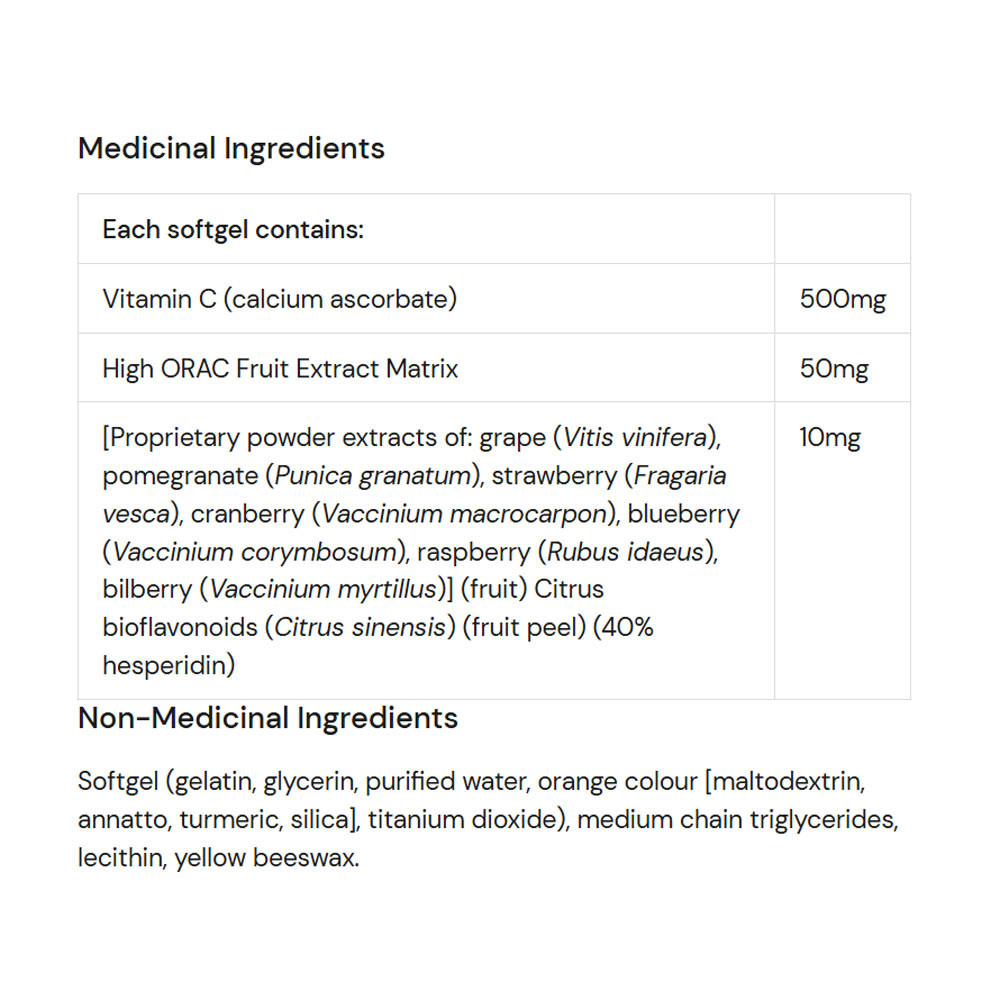Click 'titanium dioxide' in non-medicinal ingredients

(459, 820)
